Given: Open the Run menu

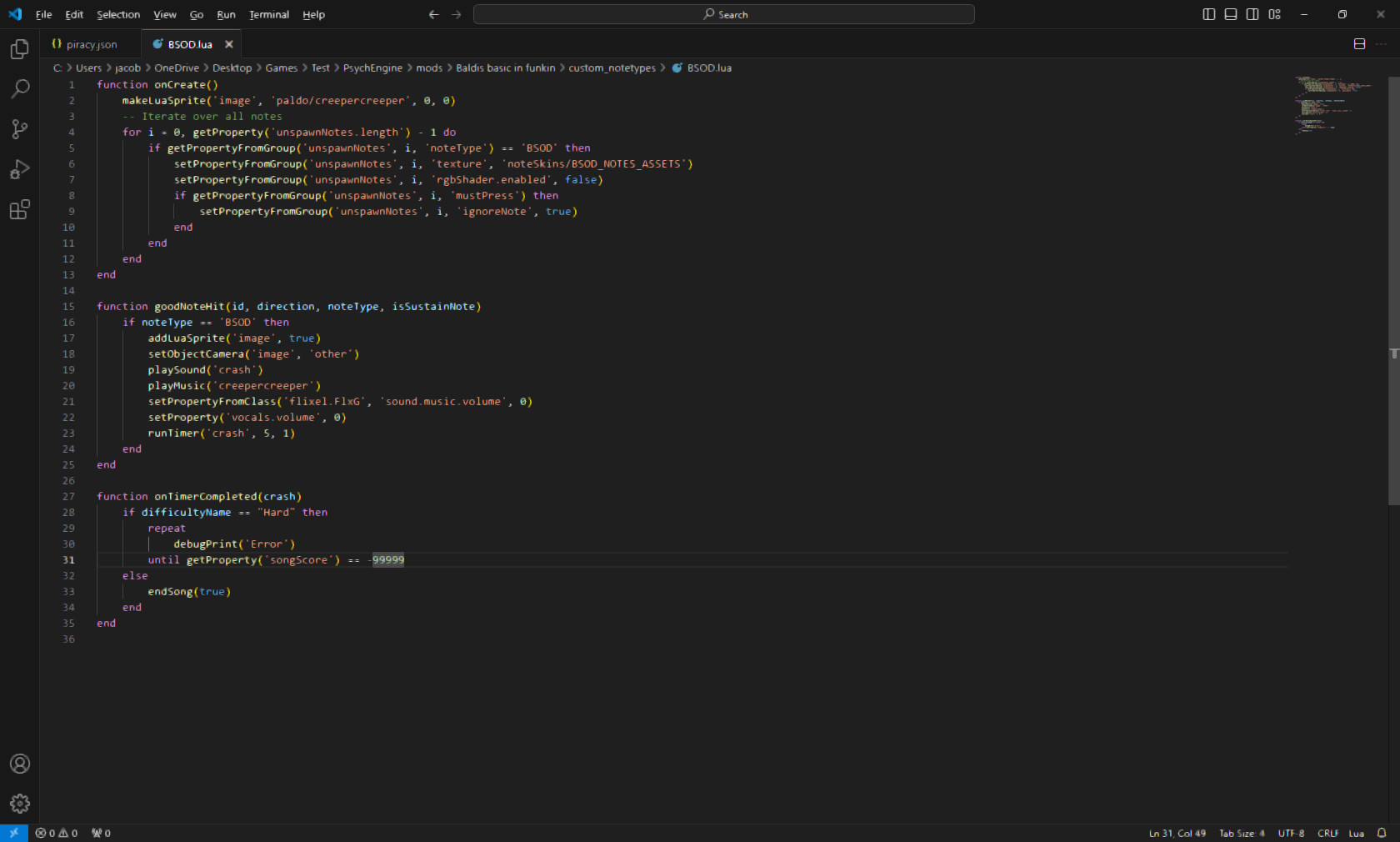Looking at the screenshot, I should coord(226,14).
